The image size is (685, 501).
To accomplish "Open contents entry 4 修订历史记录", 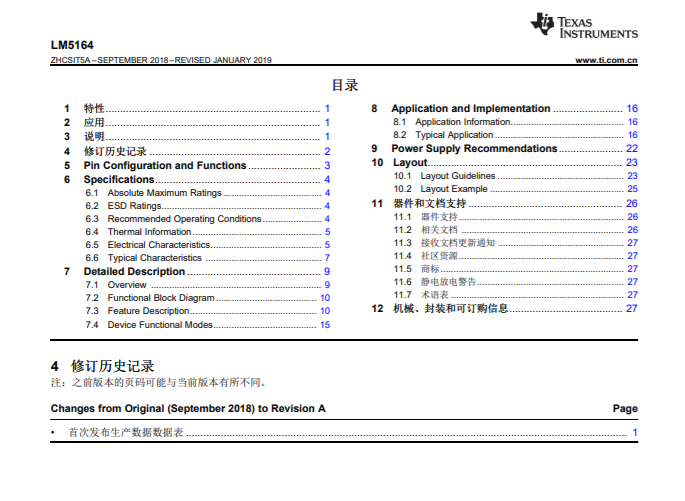I will click(x=197, y=151).
